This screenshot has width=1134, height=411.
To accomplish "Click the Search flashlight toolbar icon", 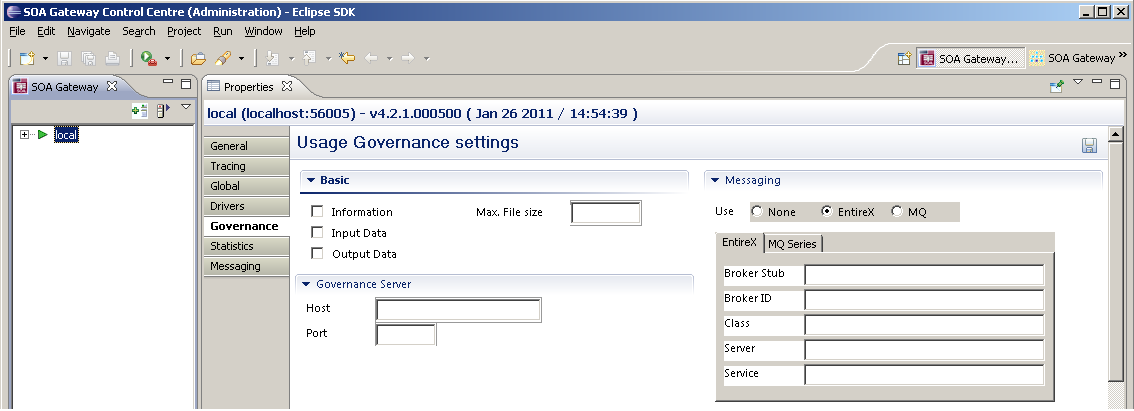I will click(223, 58).
